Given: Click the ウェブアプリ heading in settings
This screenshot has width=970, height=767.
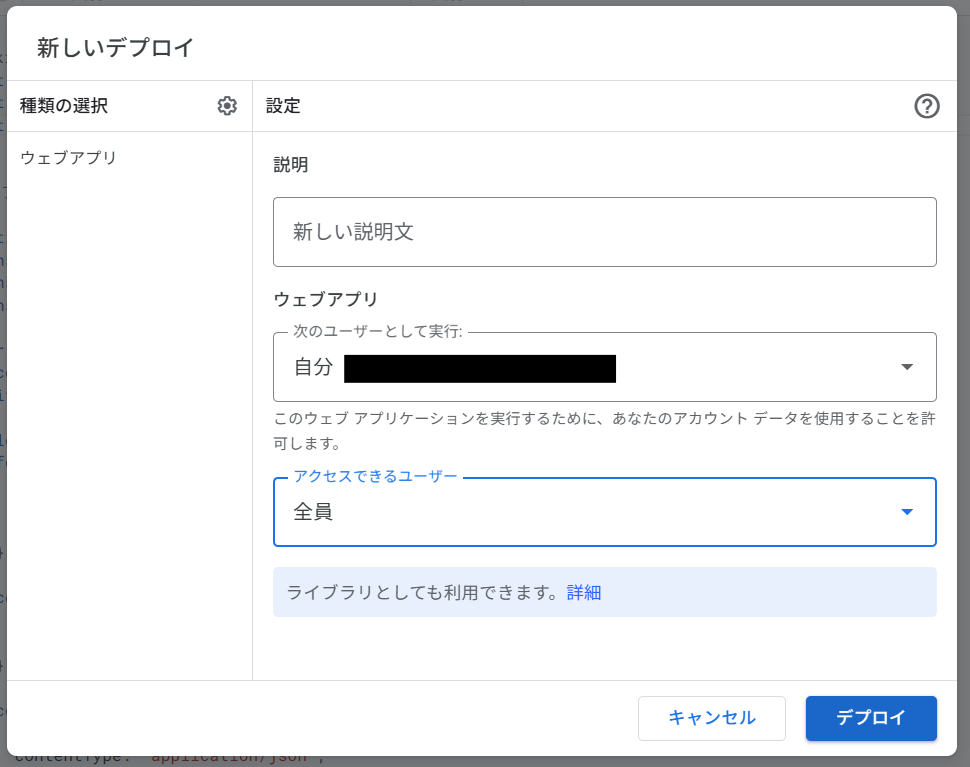Looking at the screenshot, I should click(325, 299).
